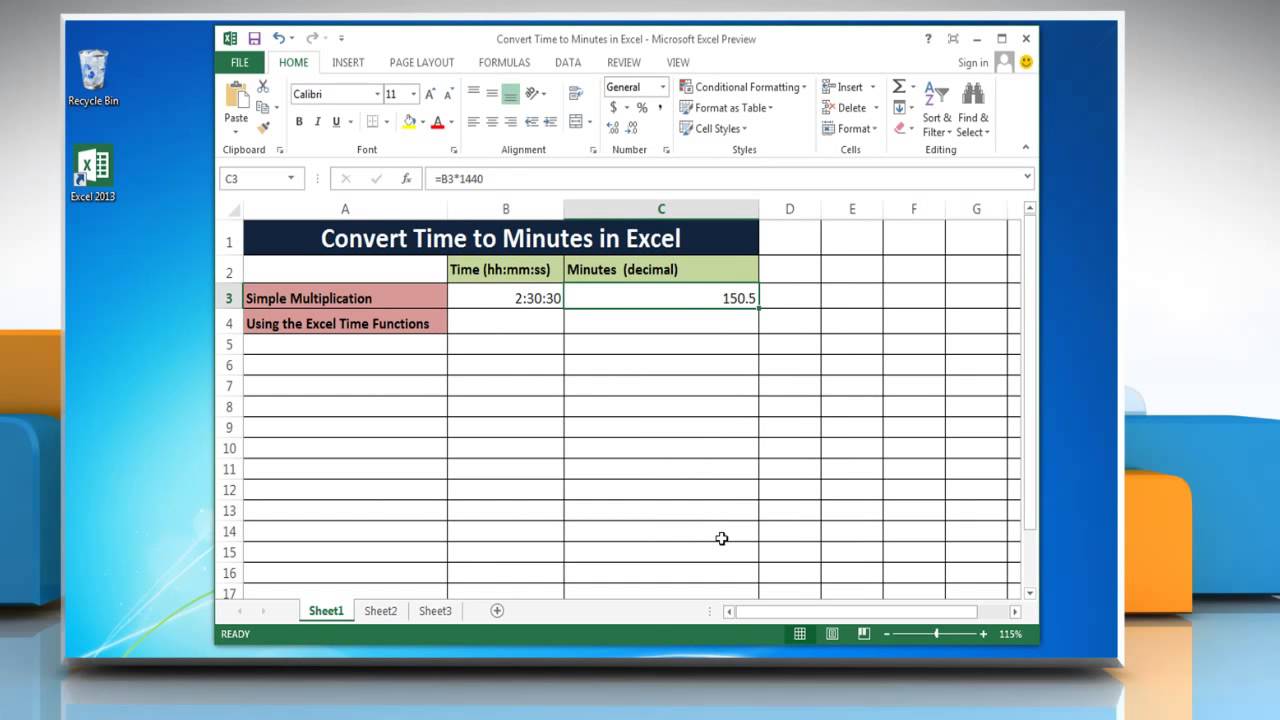This screenshot has width=1280, height=720.
Task: Click the Clear eraser icon
Action: point(899,128)
